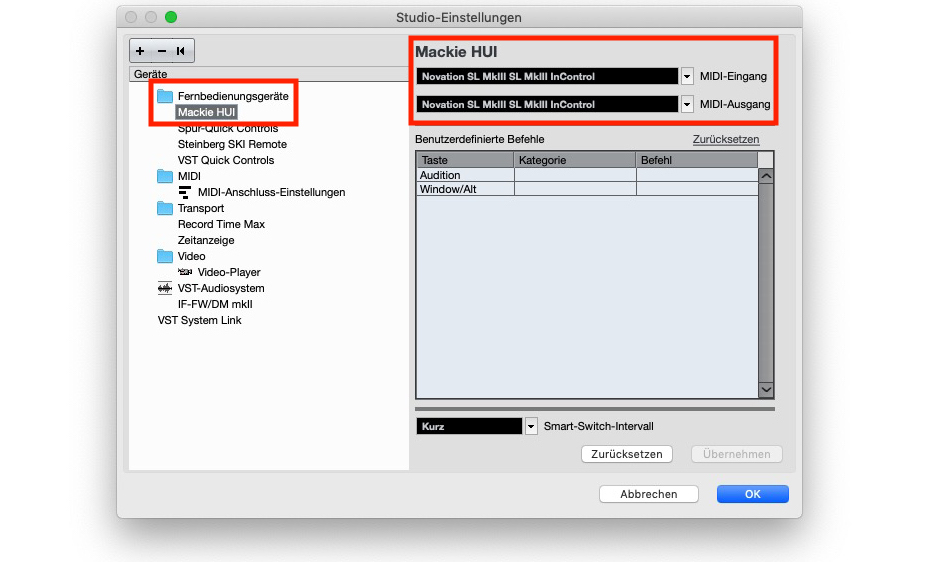
Task: Click the collapse-all arrow icon in toolbar
Action: [180, 51]
